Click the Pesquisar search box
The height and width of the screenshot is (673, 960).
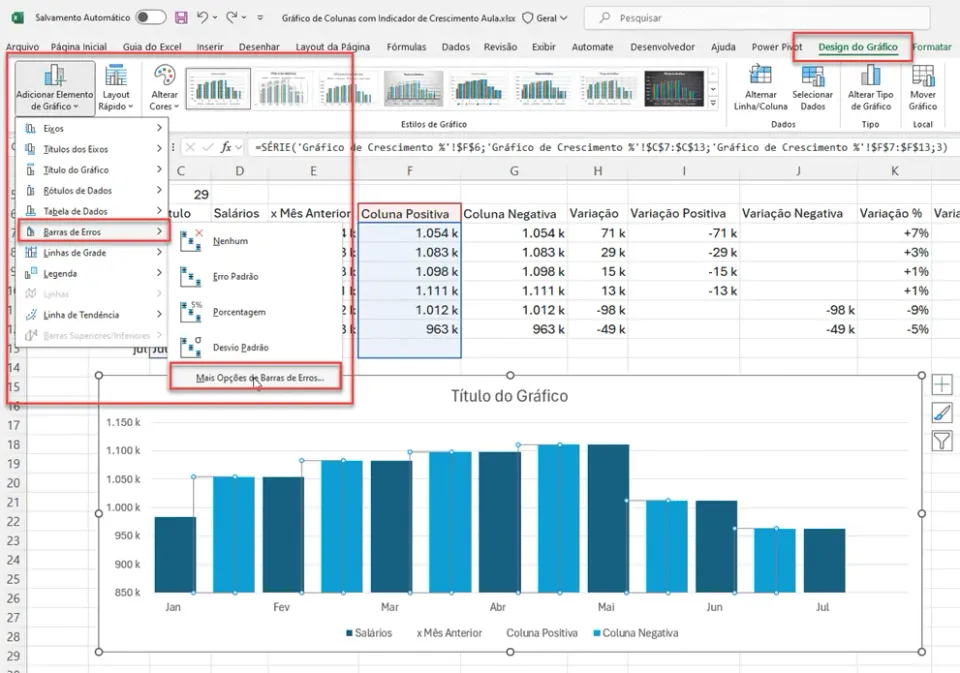coord(757,18)
